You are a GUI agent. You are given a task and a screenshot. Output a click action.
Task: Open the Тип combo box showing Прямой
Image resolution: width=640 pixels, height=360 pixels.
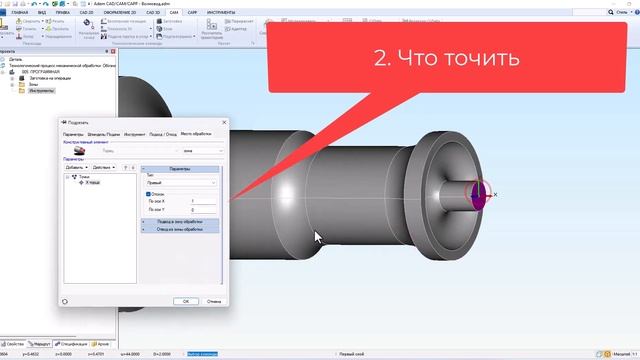[181, 183]
